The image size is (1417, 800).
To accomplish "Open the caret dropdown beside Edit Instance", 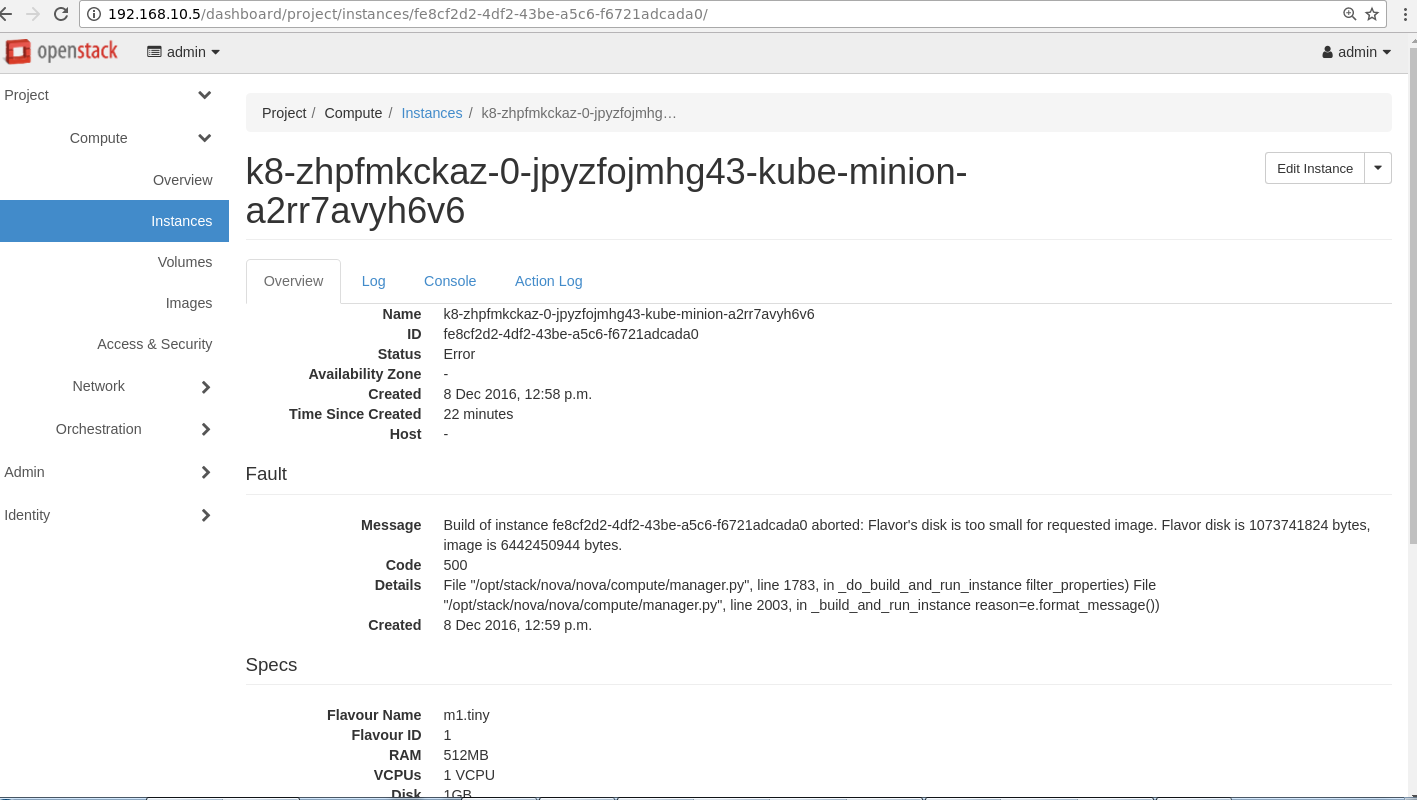I will tap(1378, 168).
